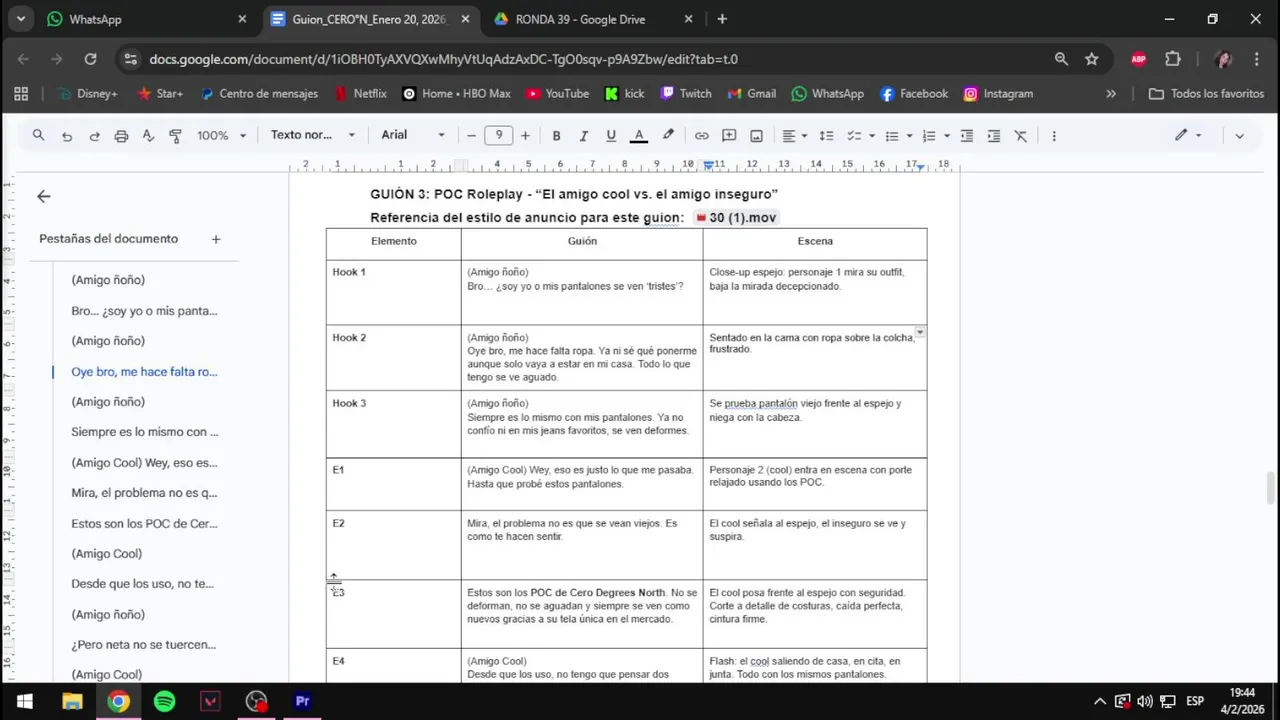Open the Gmail bookmark

tap(751, 94)
